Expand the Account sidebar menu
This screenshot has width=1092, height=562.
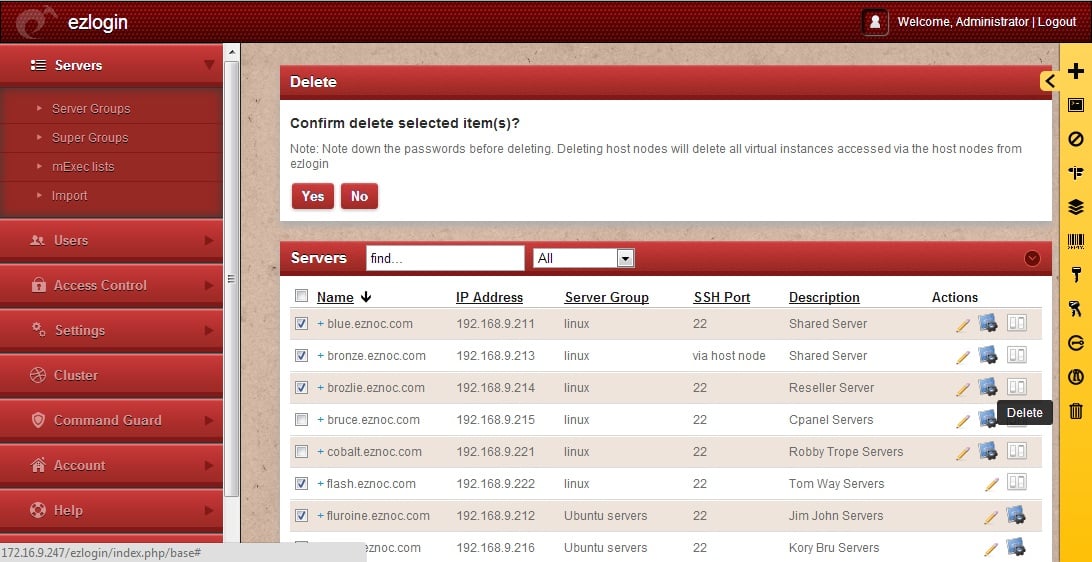[111, 465]
